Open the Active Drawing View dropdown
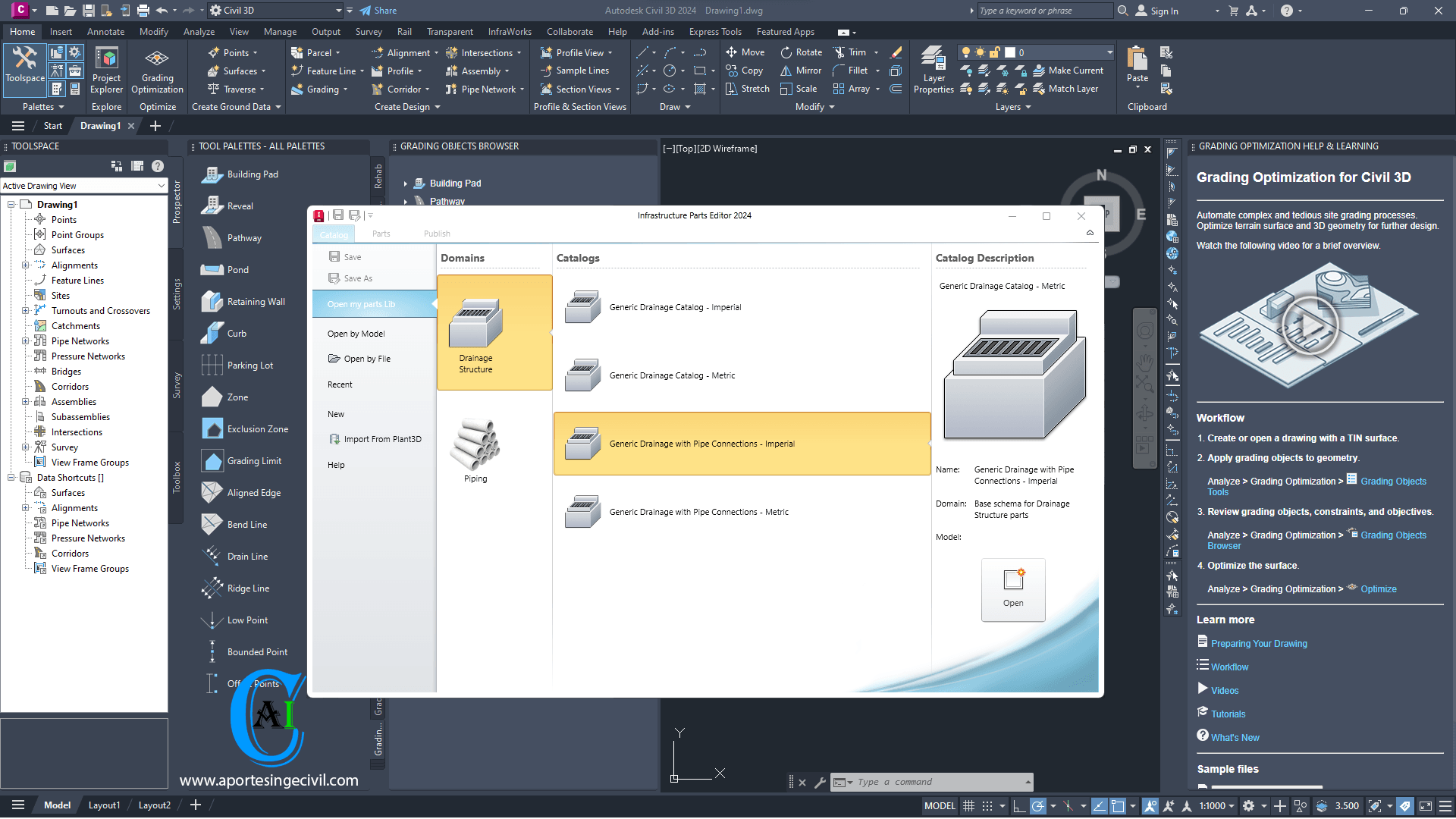The image size is (1456, 819). click(x=160, y=185)
